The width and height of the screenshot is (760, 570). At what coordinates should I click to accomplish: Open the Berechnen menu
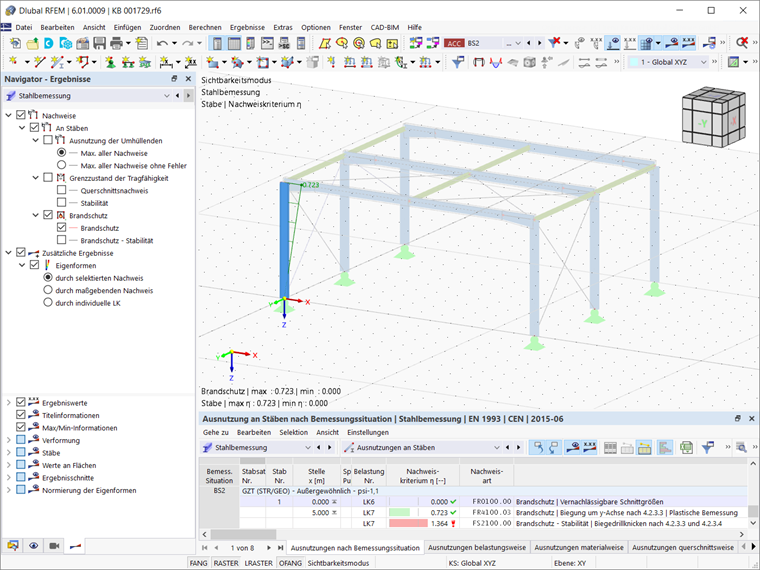click(205, 27)
